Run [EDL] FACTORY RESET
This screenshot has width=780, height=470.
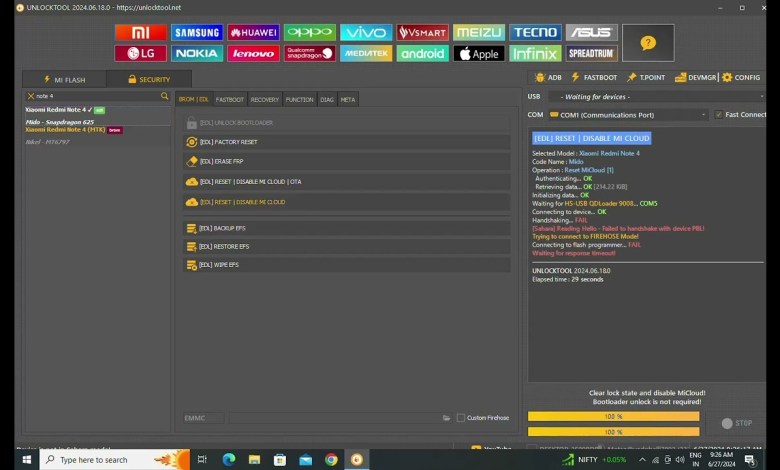347,142
